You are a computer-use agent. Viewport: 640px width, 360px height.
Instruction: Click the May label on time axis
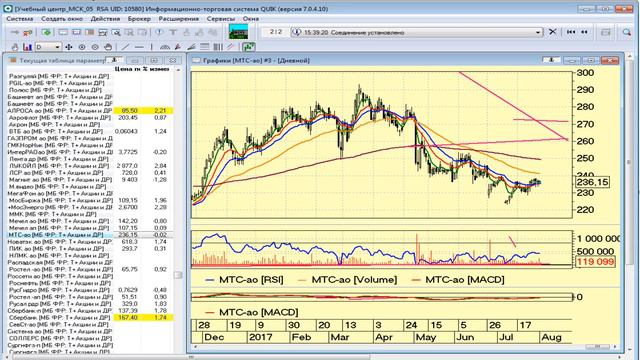click(425, 337)
